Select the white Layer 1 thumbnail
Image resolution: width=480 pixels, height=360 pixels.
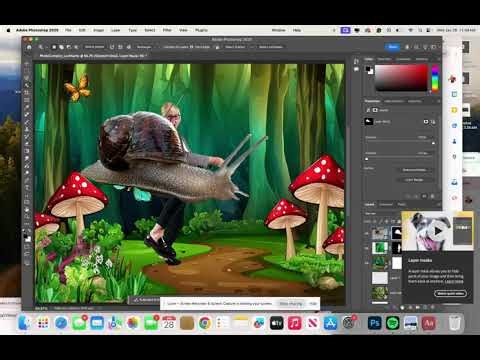point(380,278)
